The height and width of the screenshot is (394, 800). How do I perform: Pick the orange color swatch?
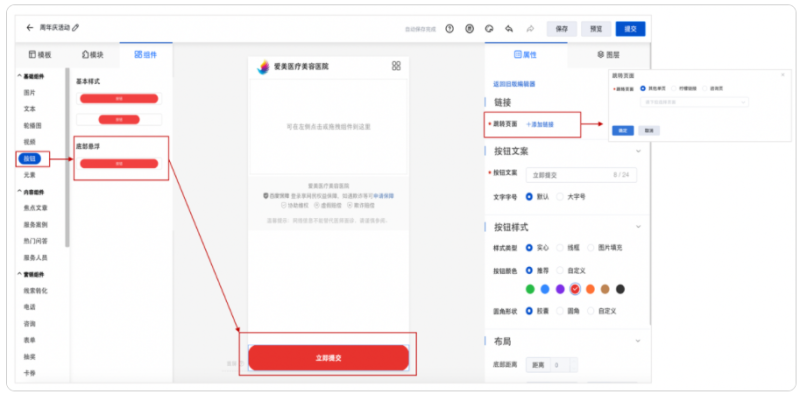click(x=590, y=289)
